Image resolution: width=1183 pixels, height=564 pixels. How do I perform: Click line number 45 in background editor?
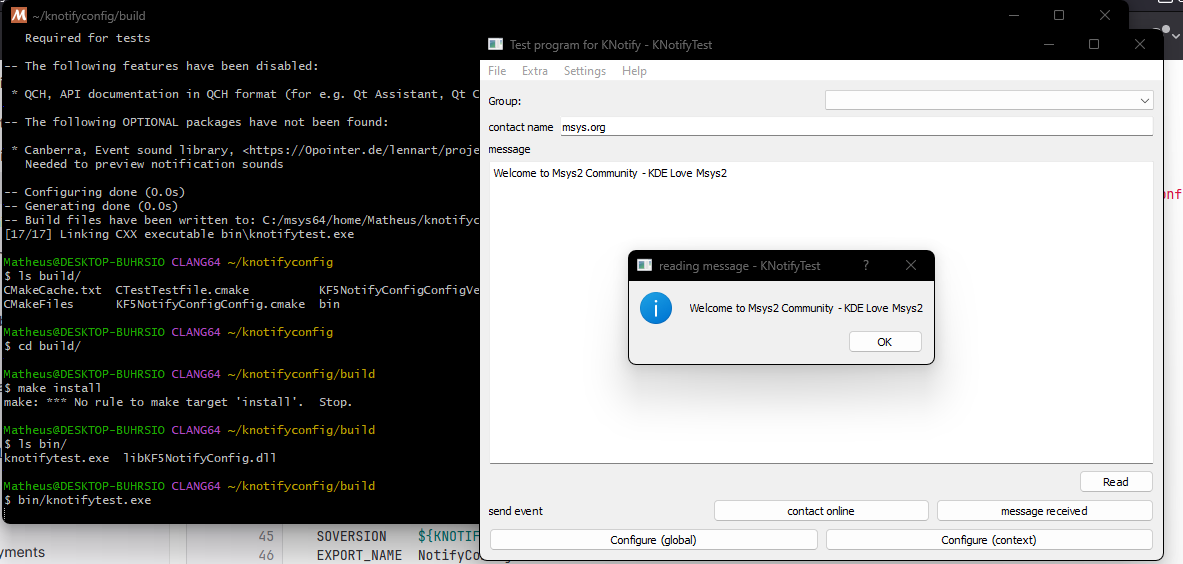click(x=266, y=537)
